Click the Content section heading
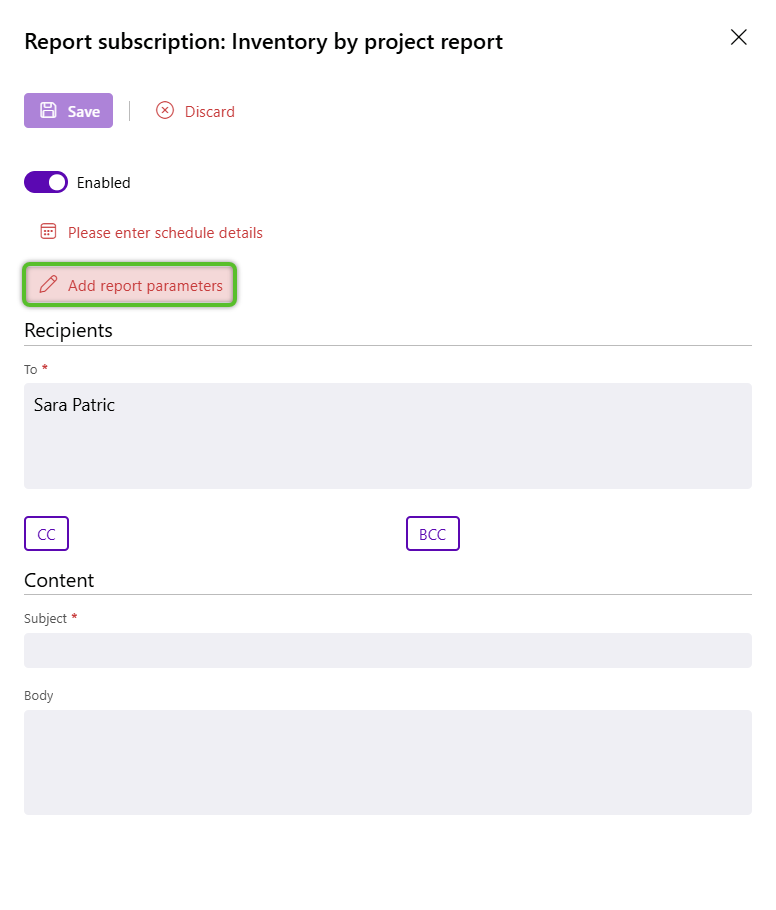This screenshot has height=910, width=776. click(59, 580)
